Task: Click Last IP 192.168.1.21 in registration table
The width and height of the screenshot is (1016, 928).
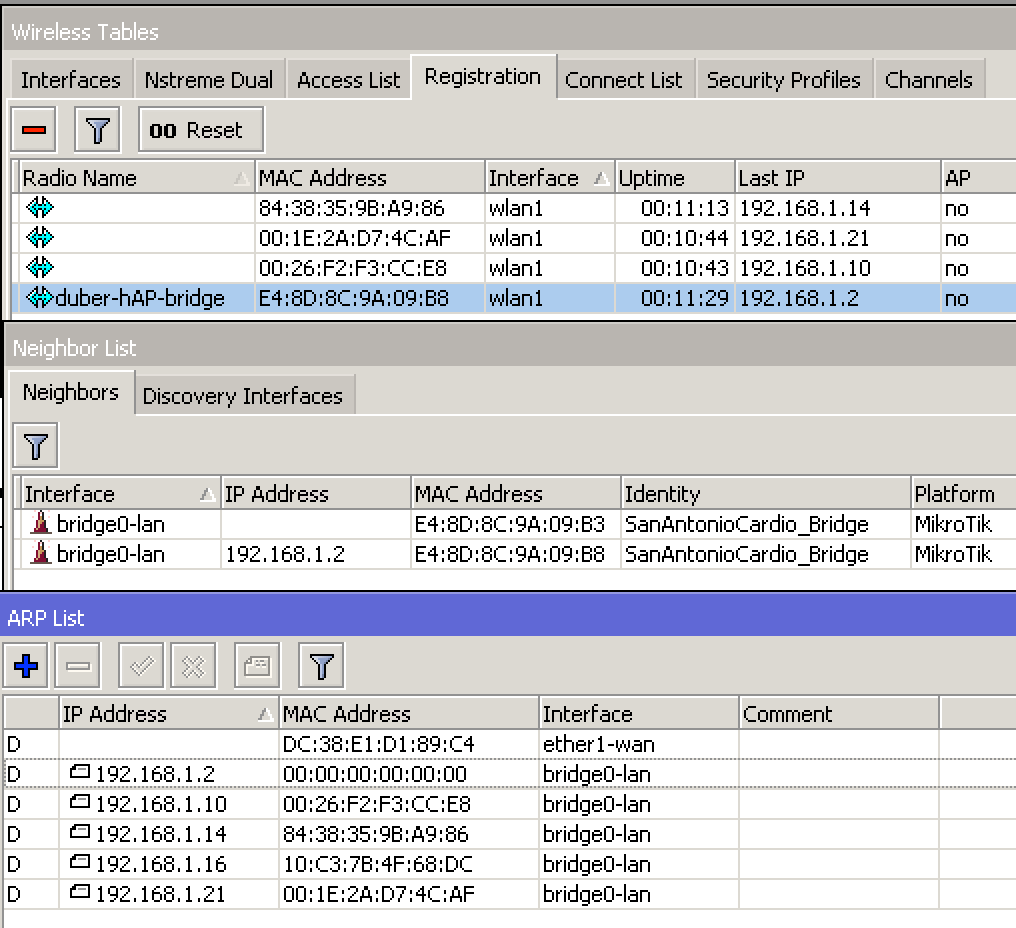Action: click(x=804, y=238)
